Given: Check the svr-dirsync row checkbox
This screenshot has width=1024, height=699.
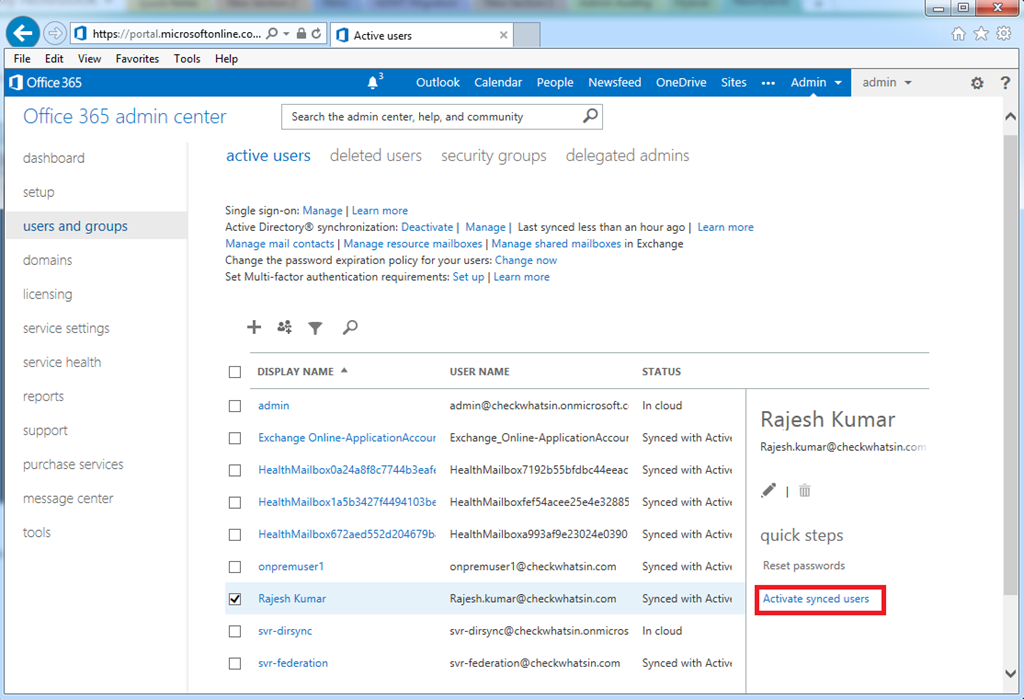Looking at the screenshot, I should (x=235, y=631).
